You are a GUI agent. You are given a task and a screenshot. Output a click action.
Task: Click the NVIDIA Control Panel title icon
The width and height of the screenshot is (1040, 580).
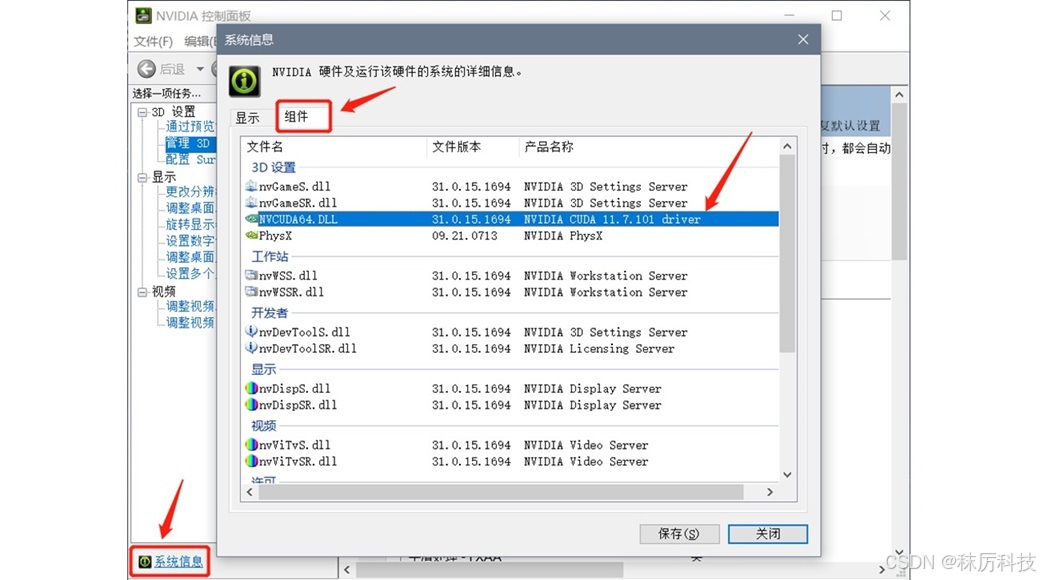pos(143,15)
